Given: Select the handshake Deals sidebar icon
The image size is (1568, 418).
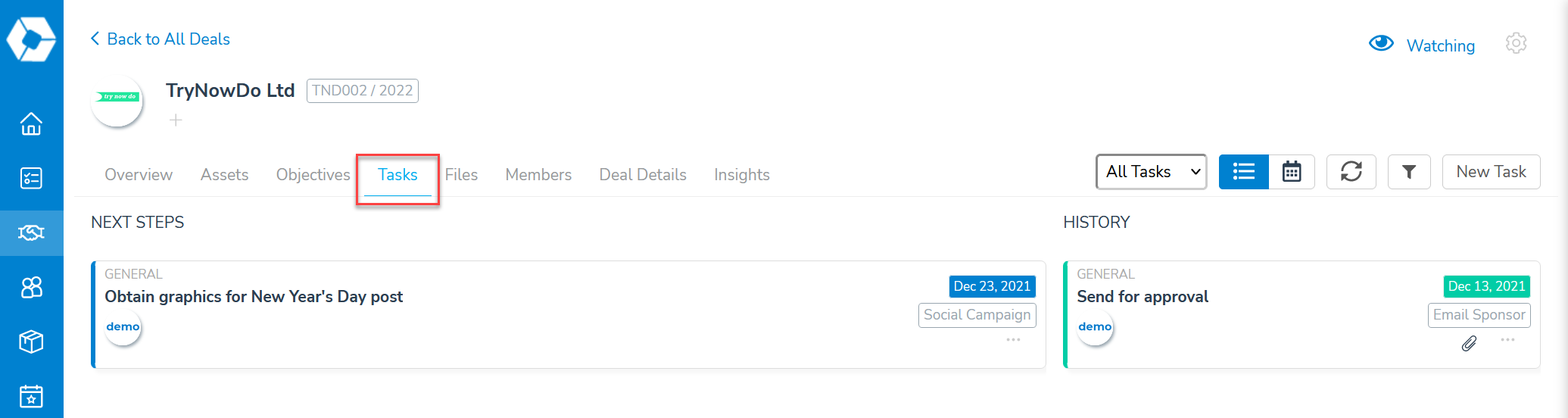Looking at the screenshot, I should tap(31, 232).
